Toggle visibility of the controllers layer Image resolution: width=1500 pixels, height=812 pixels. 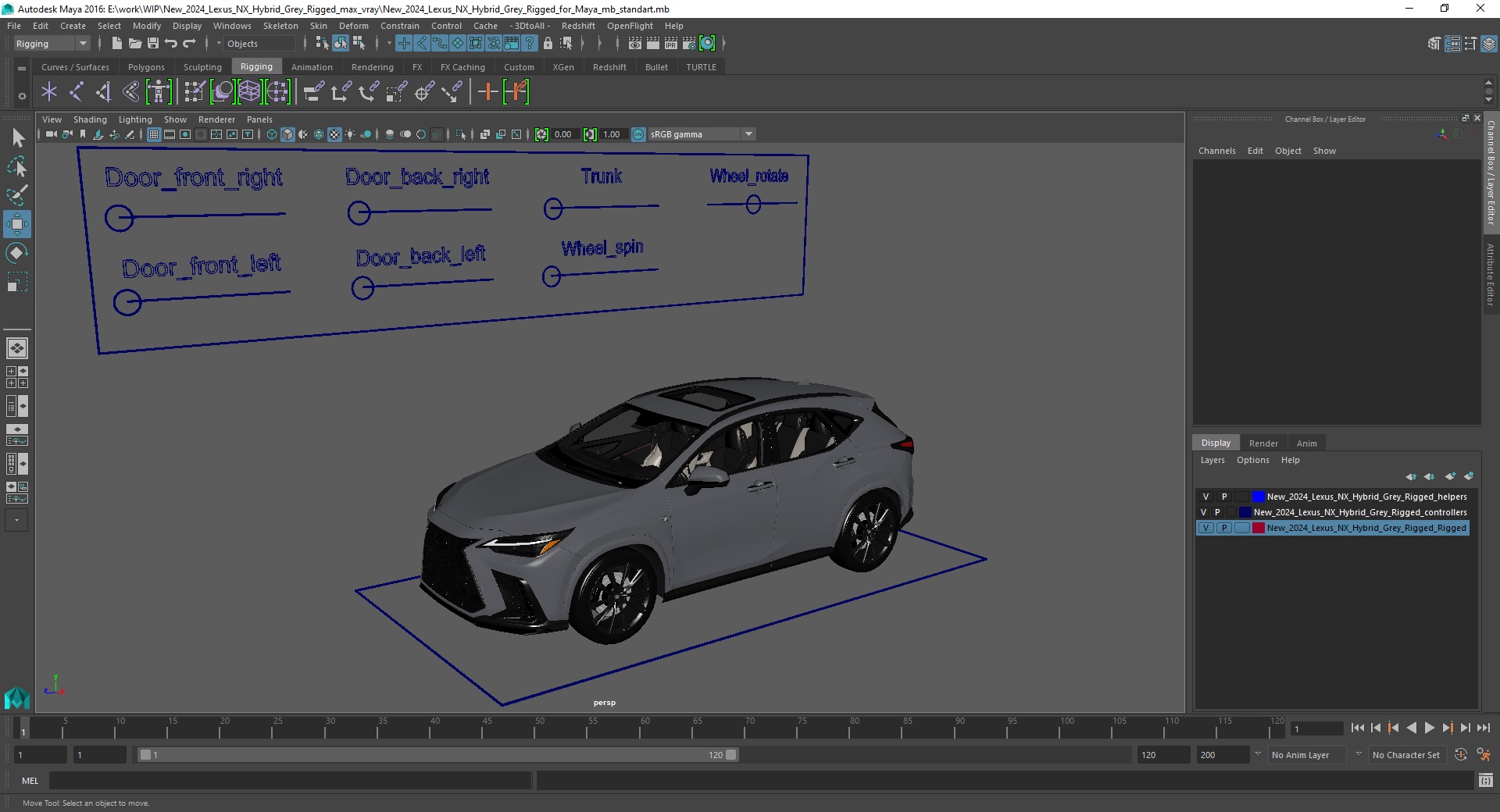[x=1203, y=512]
